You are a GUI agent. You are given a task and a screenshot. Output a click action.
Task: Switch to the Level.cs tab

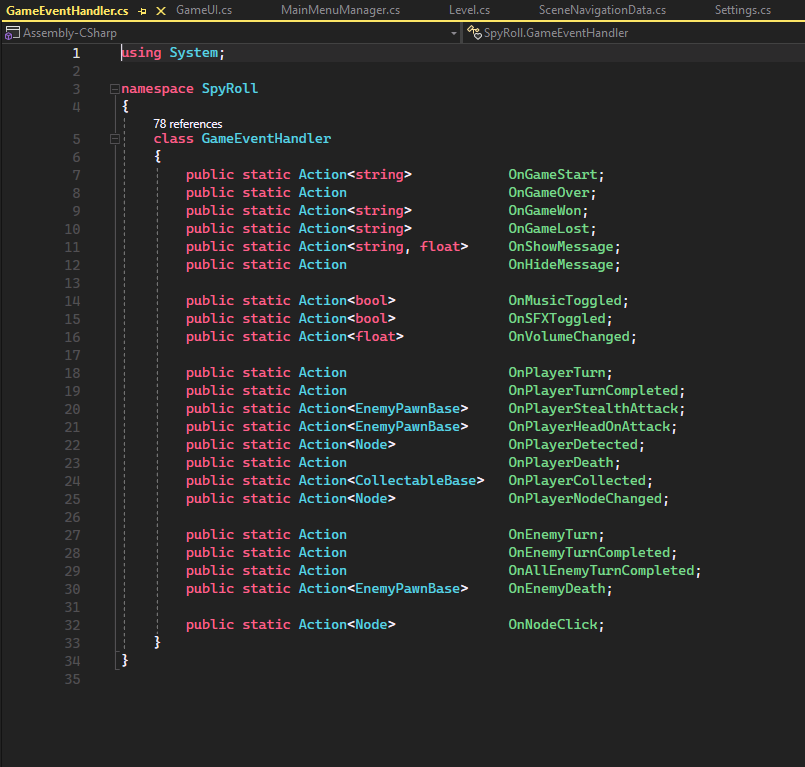(469, 11)
